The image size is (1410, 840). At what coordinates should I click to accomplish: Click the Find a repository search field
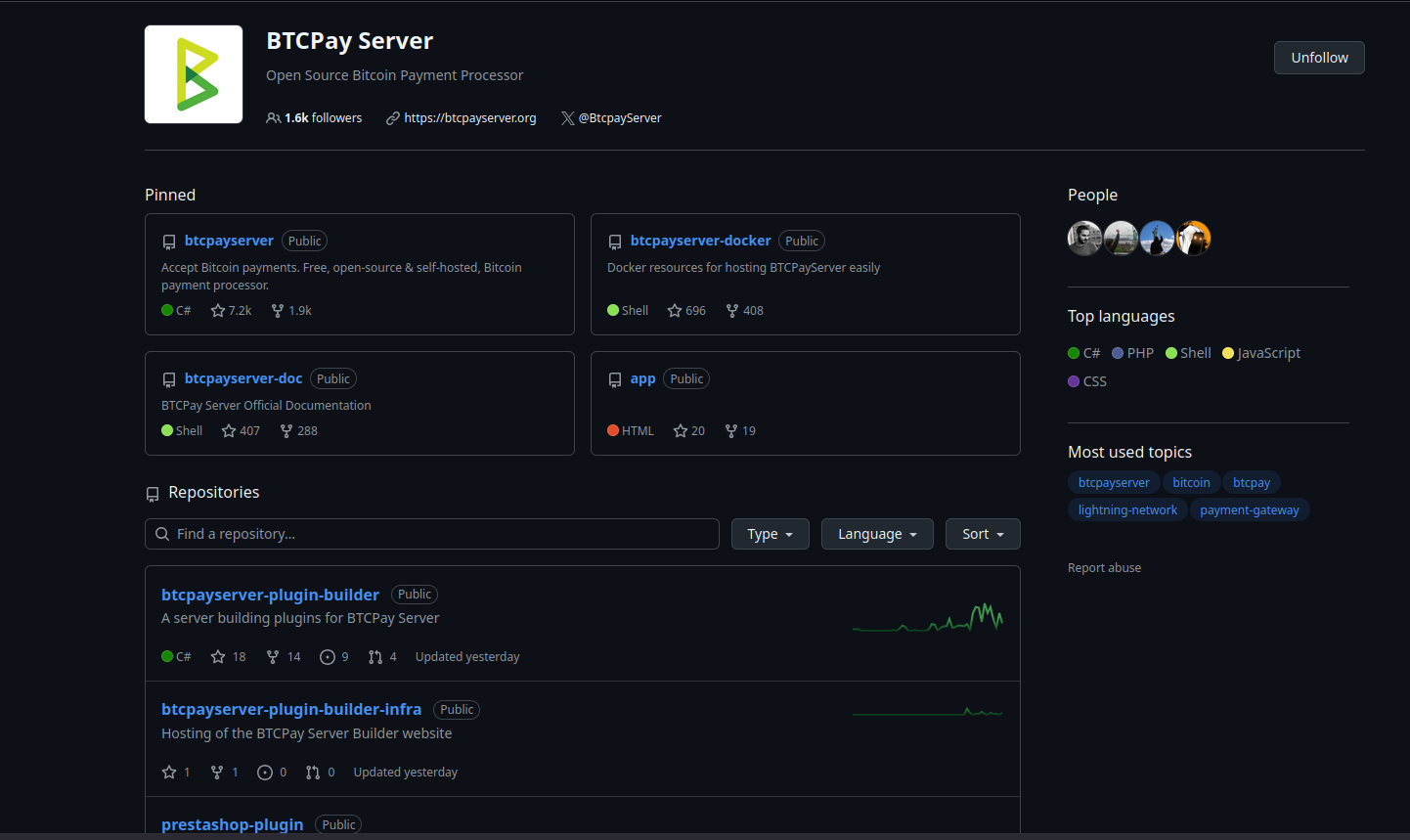(x=432, y=534)
